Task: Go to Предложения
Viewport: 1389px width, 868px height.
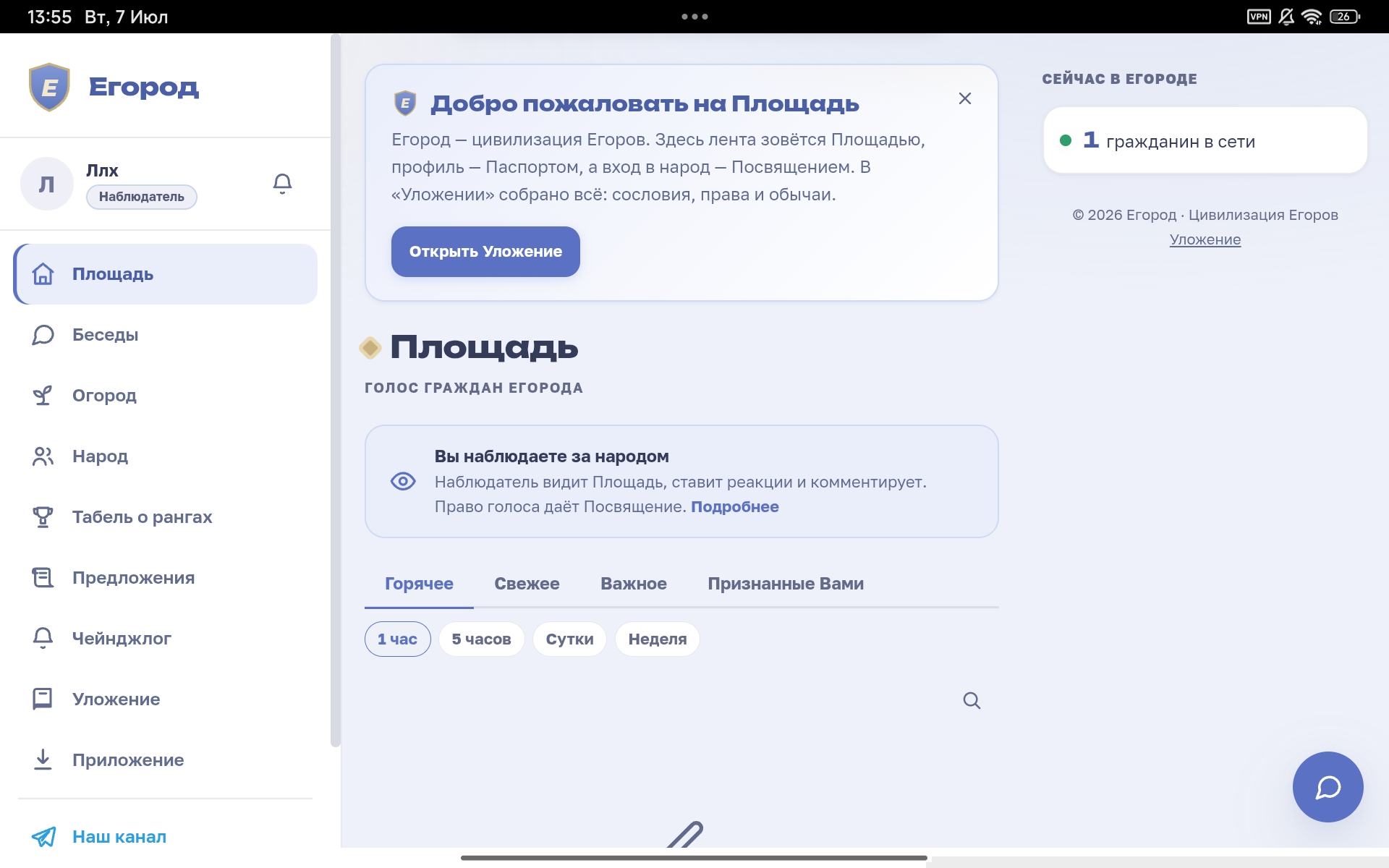Action: pyautogui.click(x=166, y=578)
